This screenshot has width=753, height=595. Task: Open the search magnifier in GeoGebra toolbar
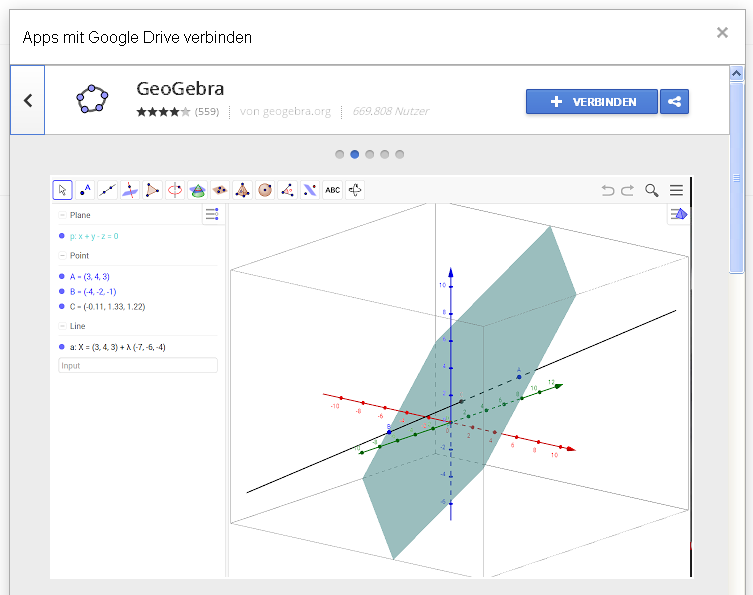tap(652, 190)
